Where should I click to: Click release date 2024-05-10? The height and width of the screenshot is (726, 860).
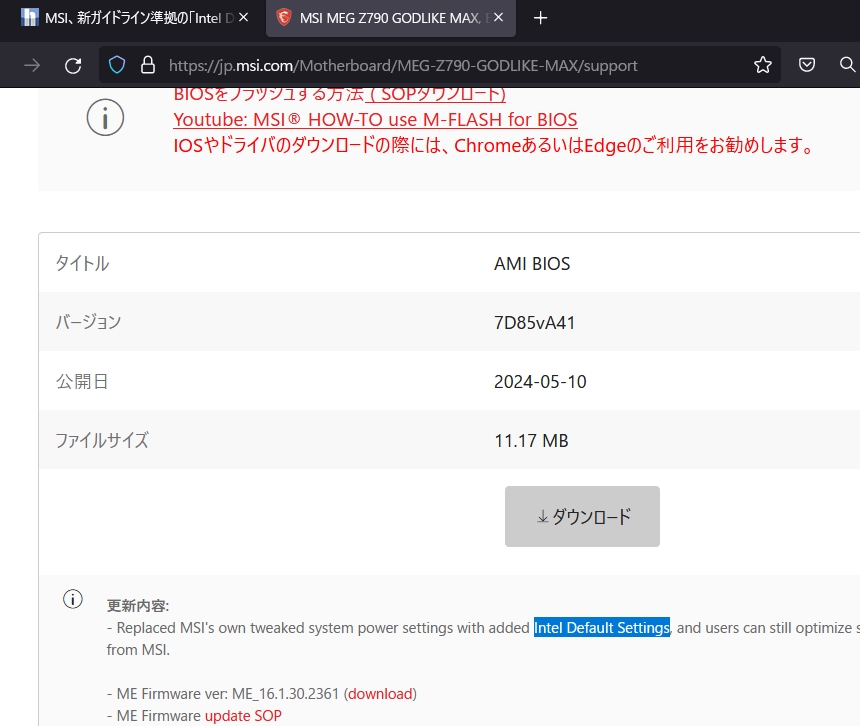[x=540, y=382]
